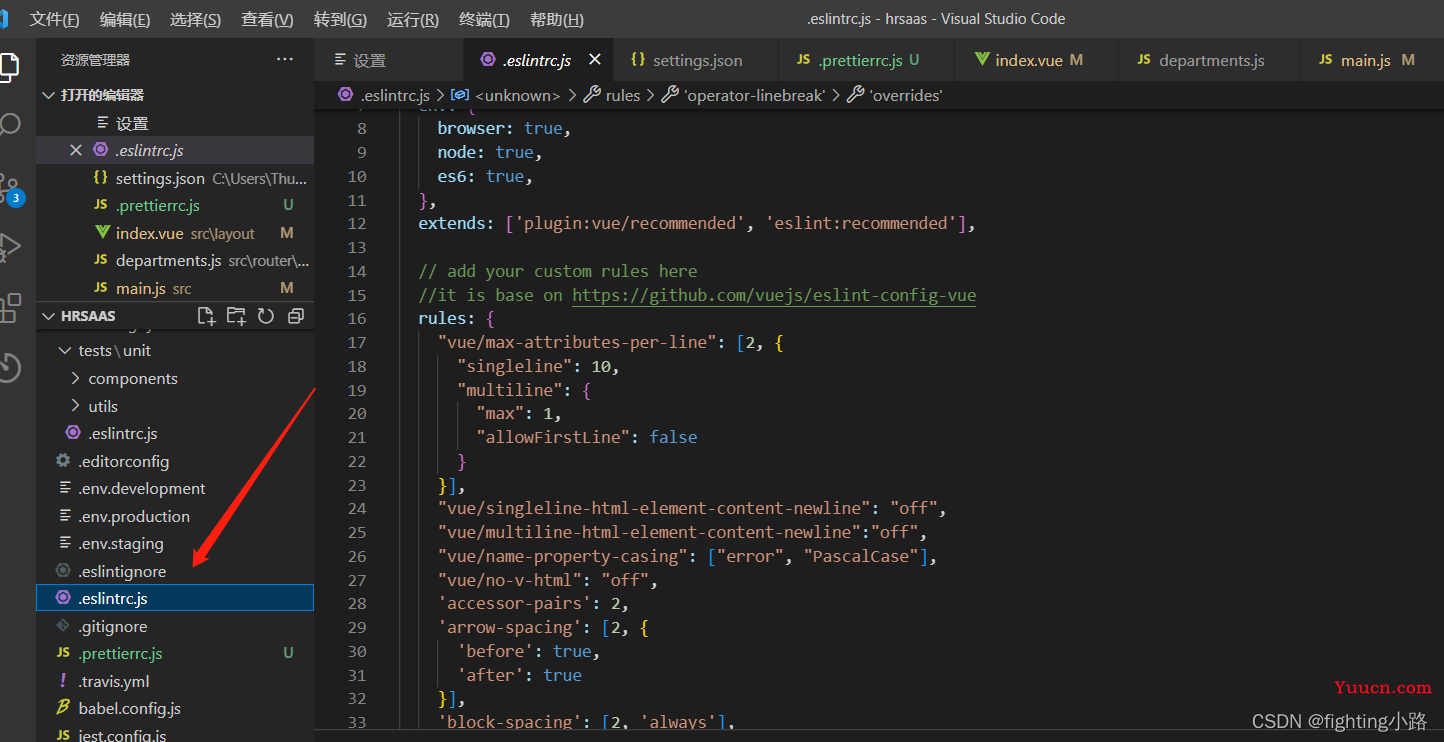This screenshot has width=1444, height=742.
Task: Select .eslintrc.js in the breadcrumb
Action: click(x=394, y=95)
